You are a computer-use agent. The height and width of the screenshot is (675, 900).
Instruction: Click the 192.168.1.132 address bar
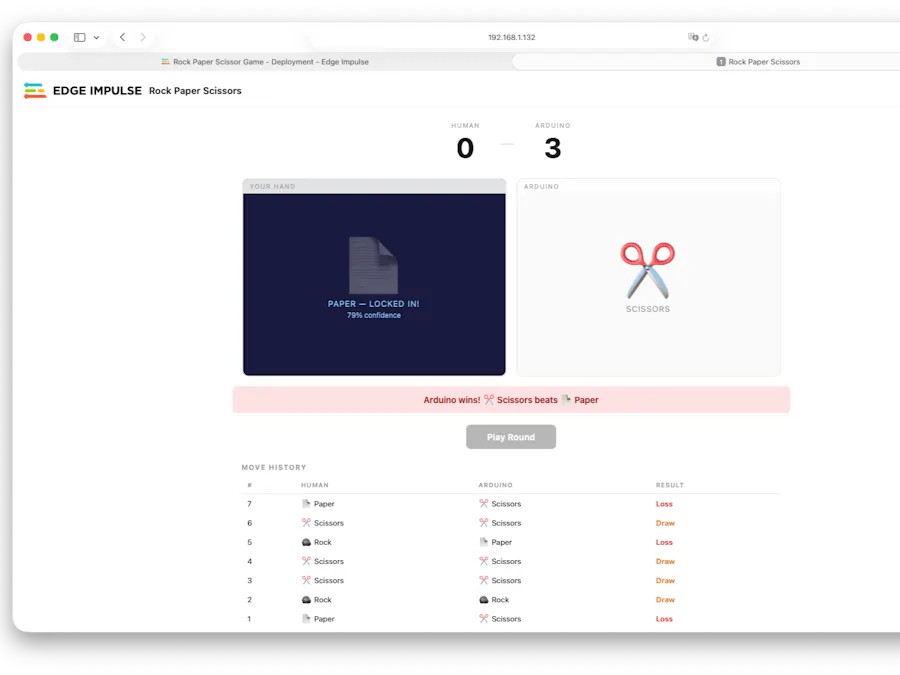pyautogui.click(x=511, y=37)
